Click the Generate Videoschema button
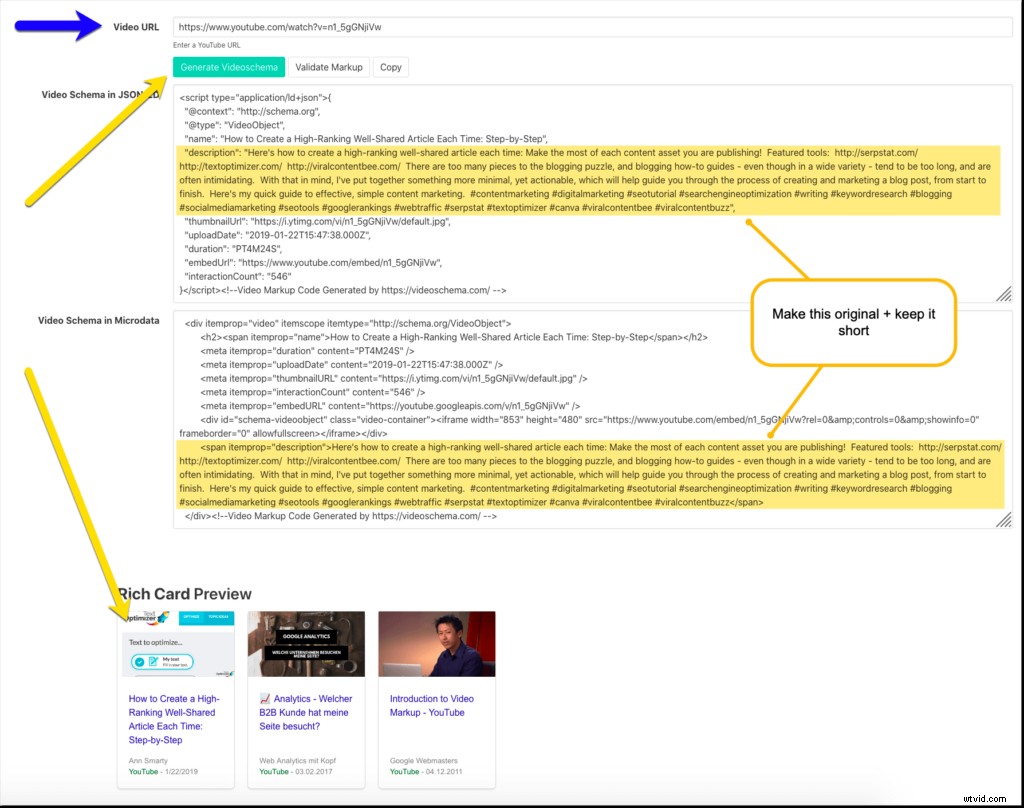The width and height of the screenshot is (1024, 808). [x=229, y=67]
